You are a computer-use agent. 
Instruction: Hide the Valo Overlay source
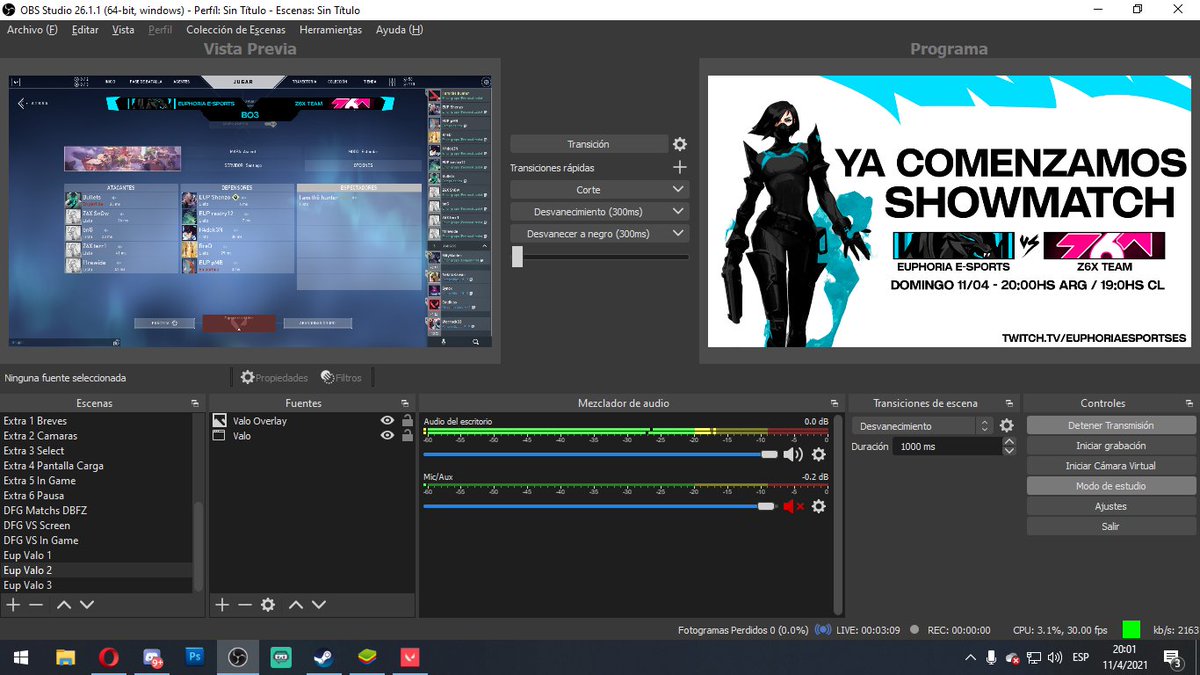(x=387, y=421)
